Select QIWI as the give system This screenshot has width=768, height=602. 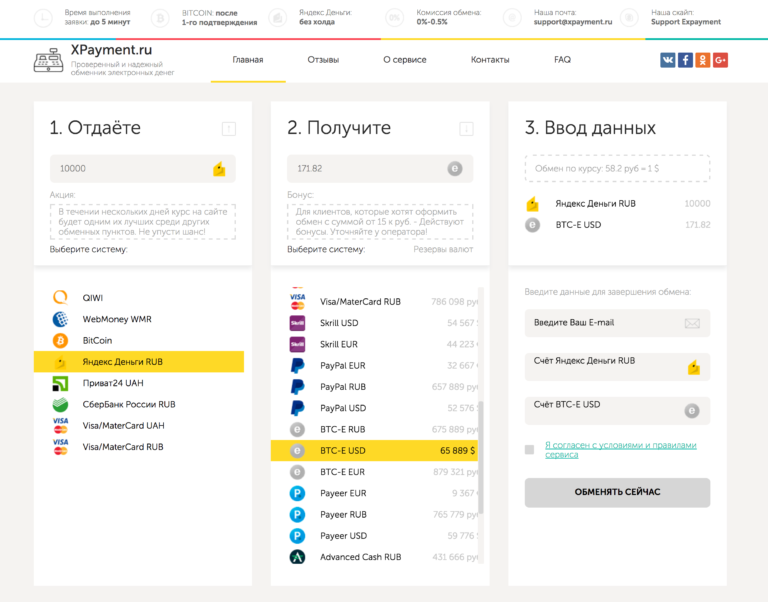139,297
